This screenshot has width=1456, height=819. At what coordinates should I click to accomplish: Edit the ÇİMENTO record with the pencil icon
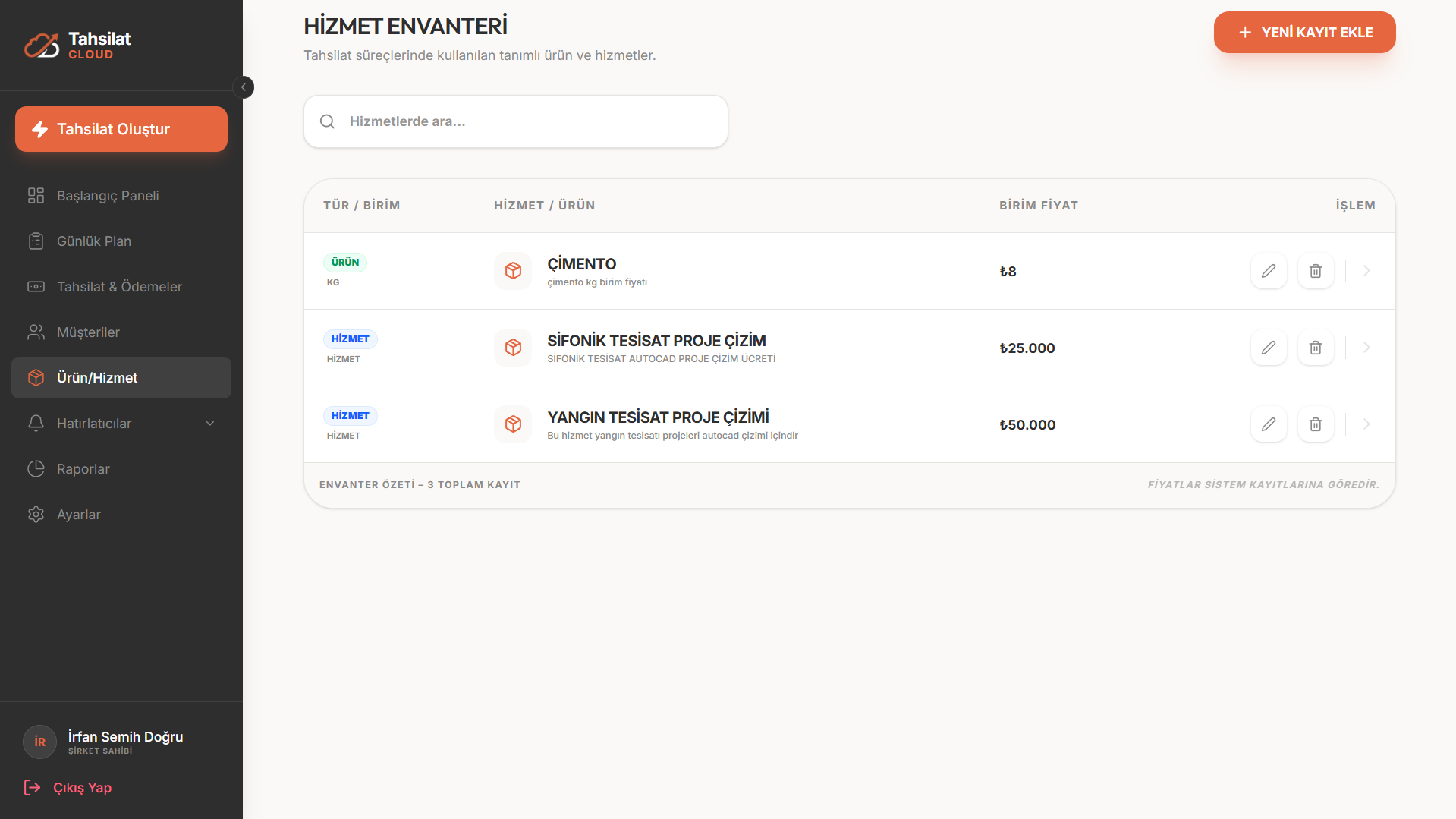(x=1269, y=271)
